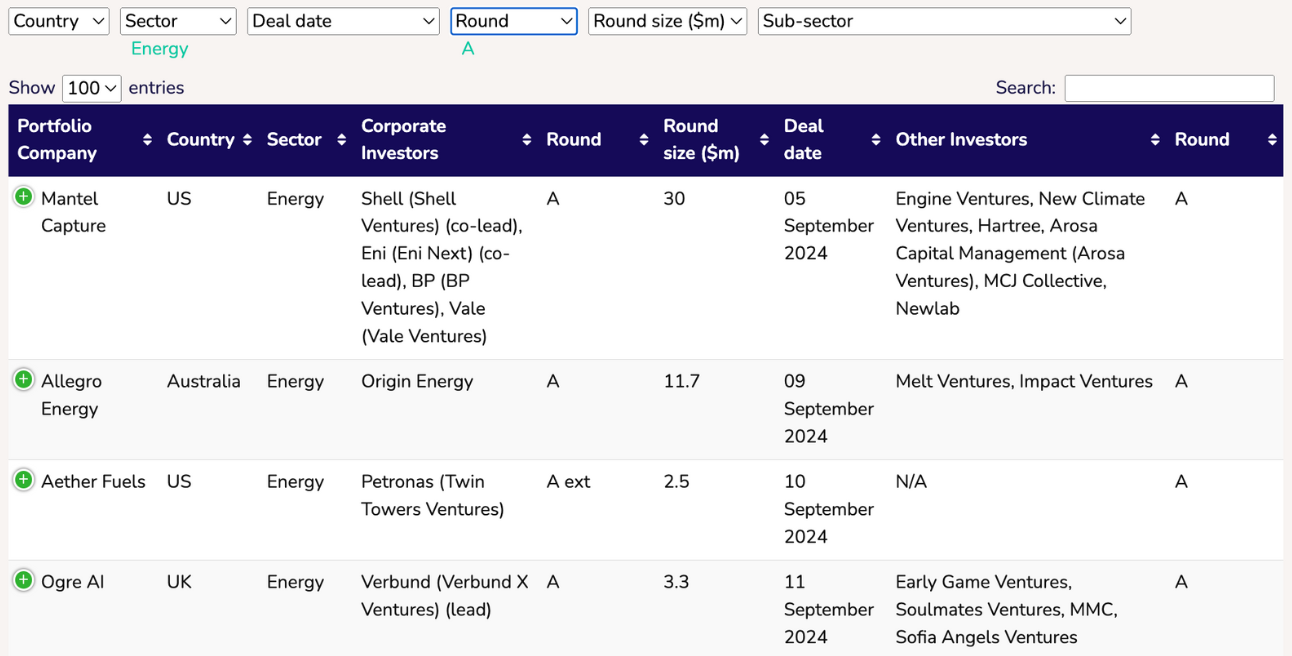Remove the Energy sector filter tag
The width and height of the screenshot is (1292, 656).
tap(160, 49)
